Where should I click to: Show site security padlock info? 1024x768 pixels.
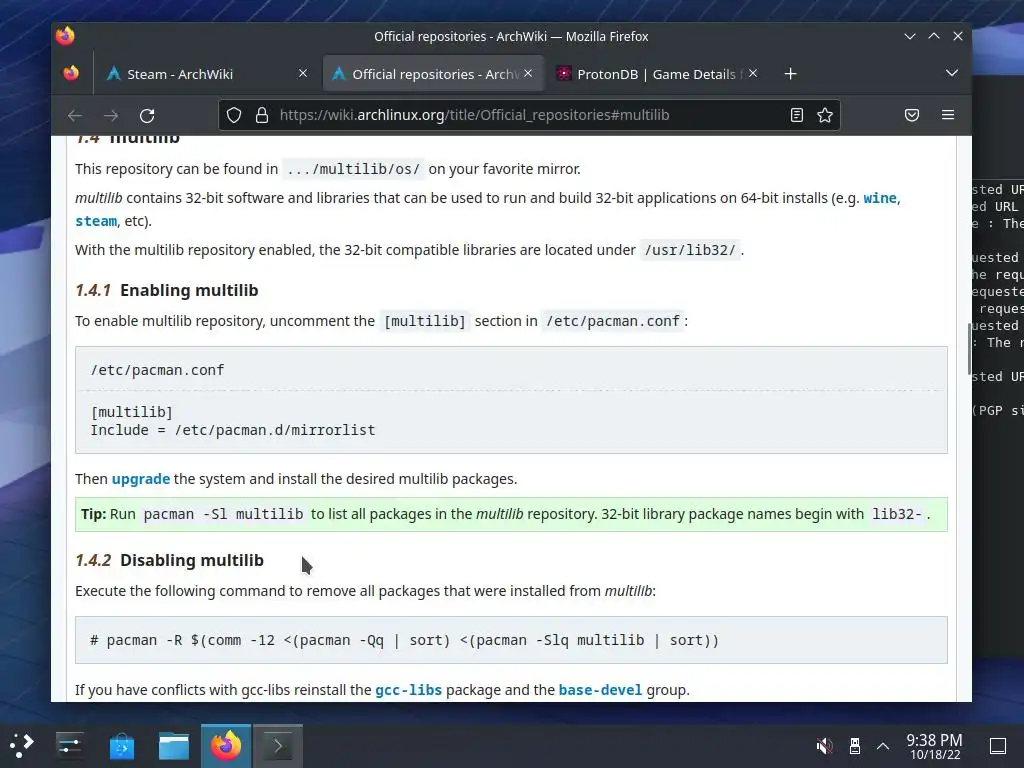click(x=262, y=116)
